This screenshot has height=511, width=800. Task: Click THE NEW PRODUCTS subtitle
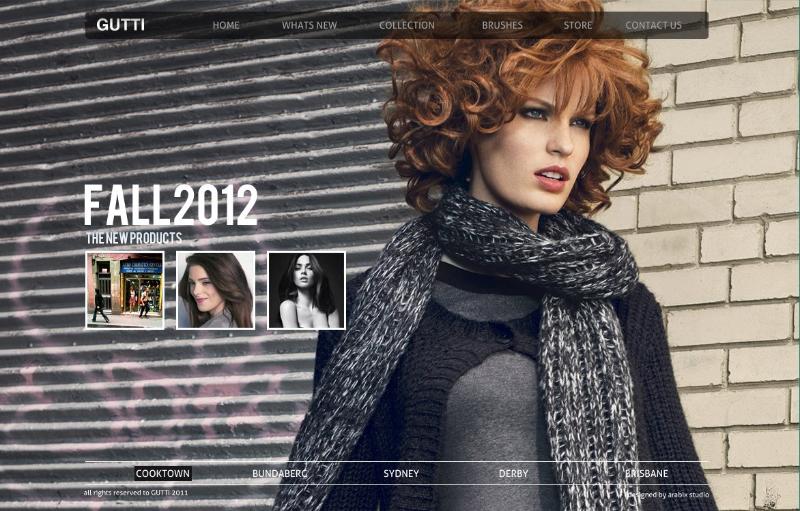134,238
